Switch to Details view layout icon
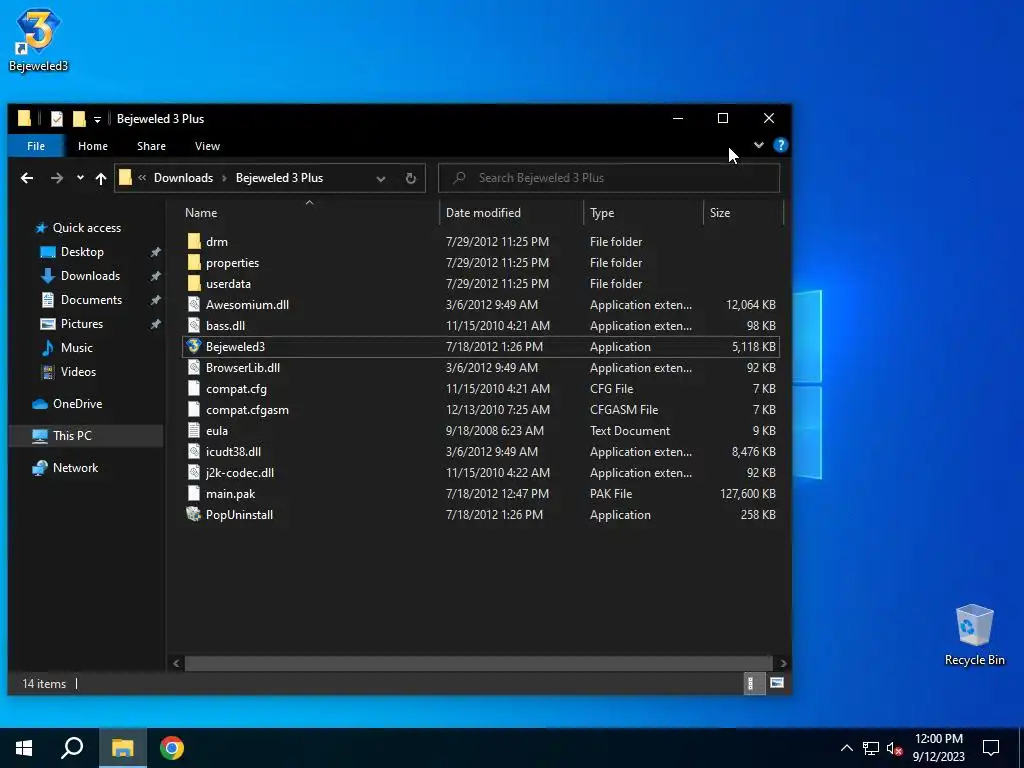 click(754, 683)
